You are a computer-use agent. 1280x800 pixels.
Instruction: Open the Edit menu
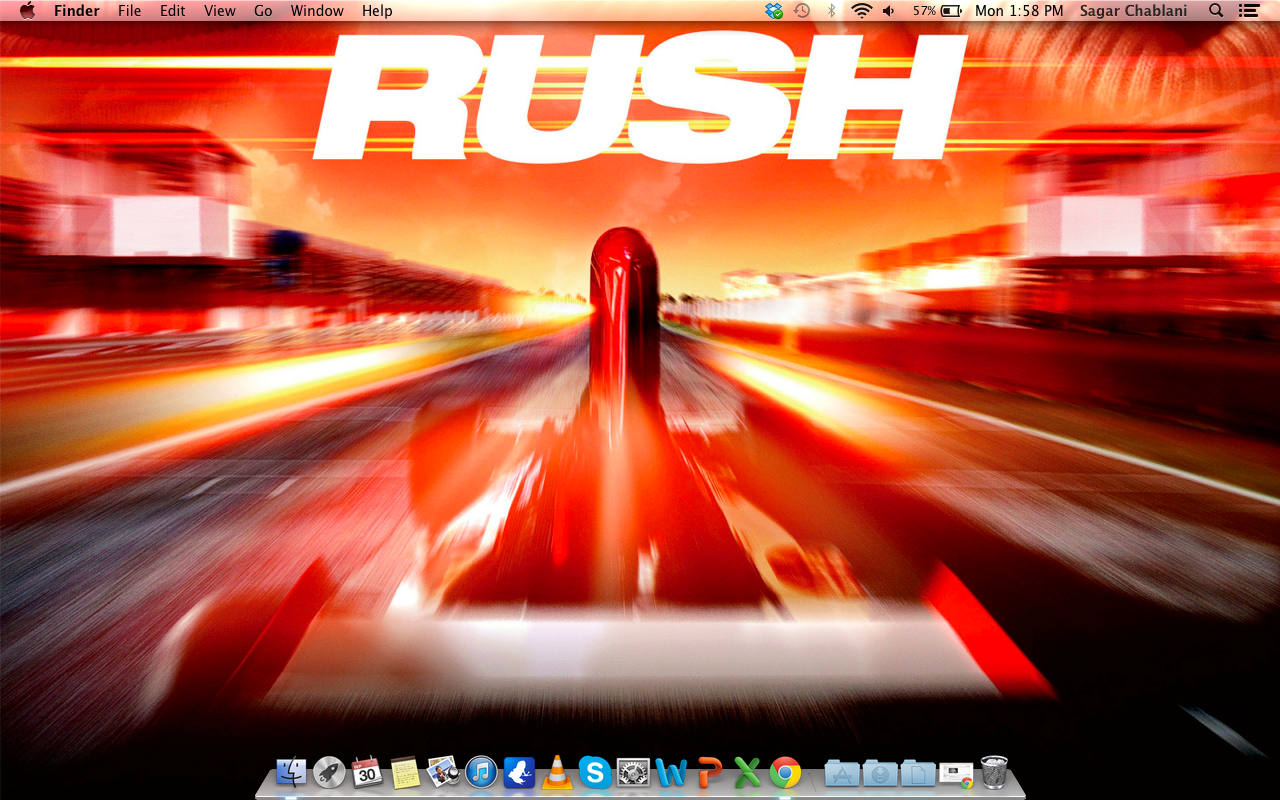[x=173, y=11]
